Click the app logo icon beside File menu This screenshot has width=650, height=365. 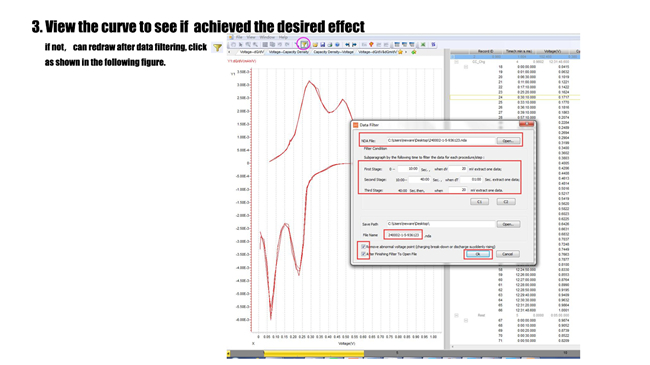point(230,37)
